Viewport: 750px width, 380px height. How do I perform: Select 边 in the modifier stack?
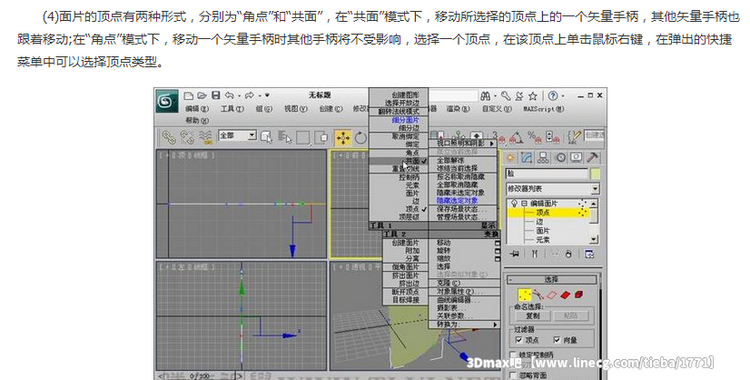(x=540, y=222)
